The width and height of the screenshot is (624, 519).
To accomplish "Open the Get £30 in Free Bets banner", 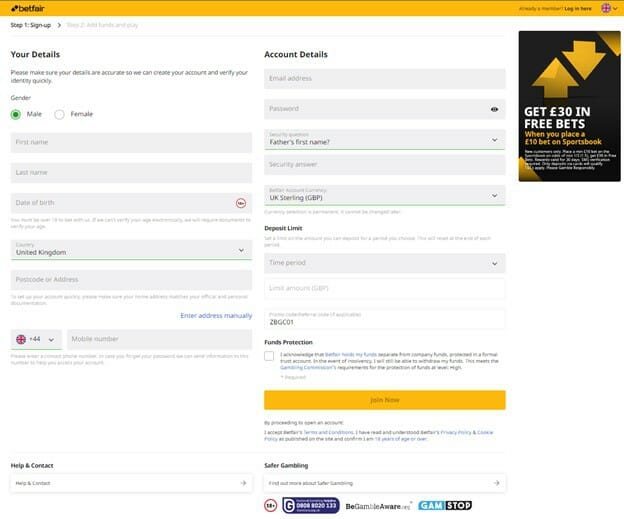I will coord(569,106).
